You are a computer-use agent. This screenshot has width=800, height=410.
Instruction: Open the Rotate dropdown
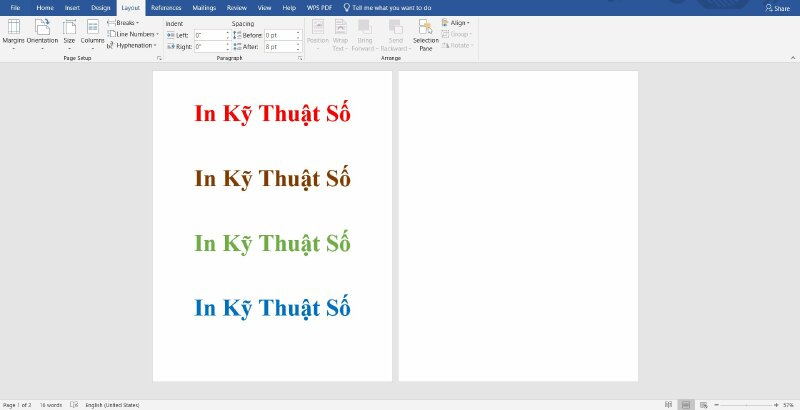point(458,45)
